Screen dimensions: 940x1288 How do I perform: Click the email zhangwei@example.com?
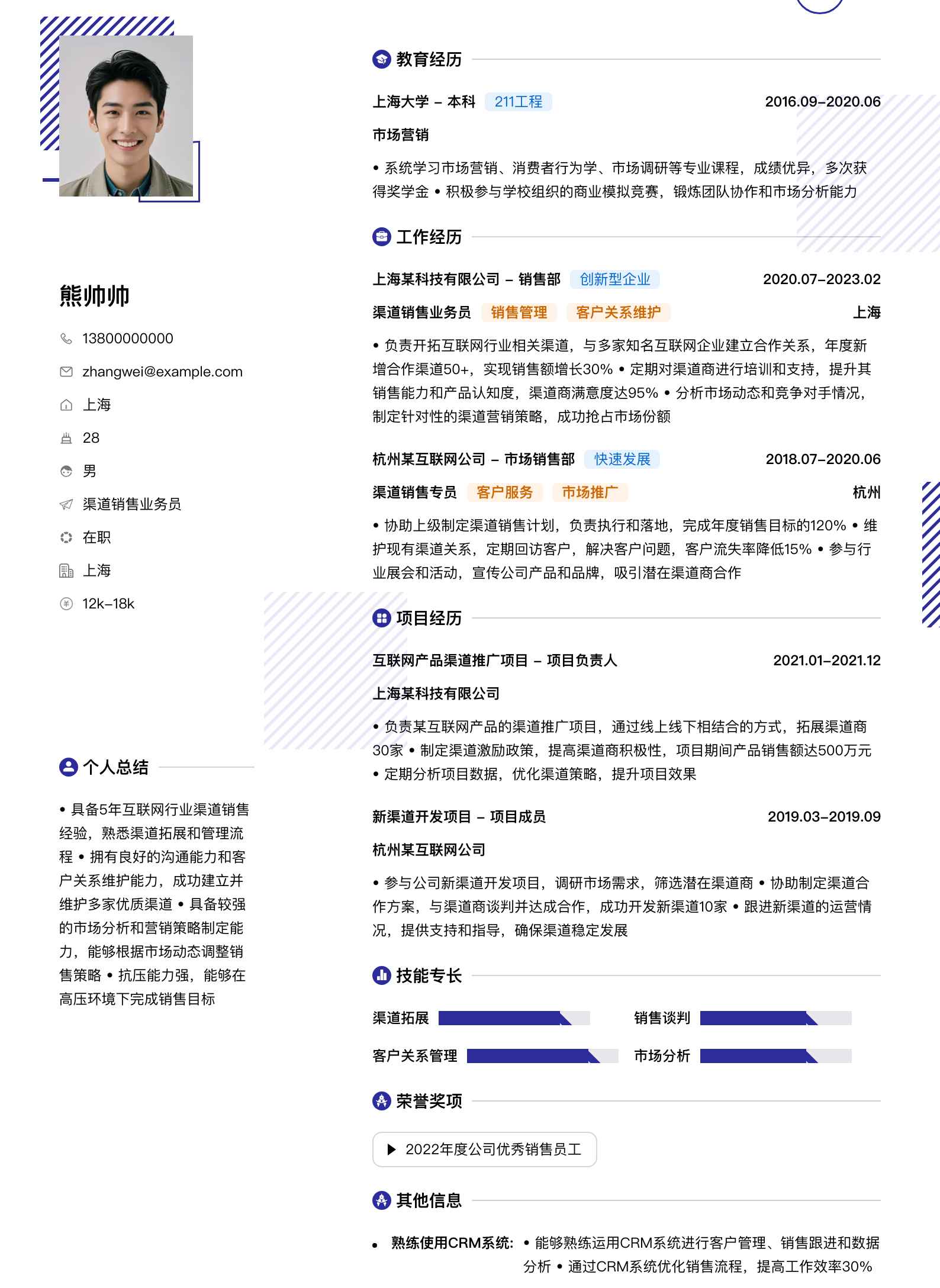click(163, 372)
